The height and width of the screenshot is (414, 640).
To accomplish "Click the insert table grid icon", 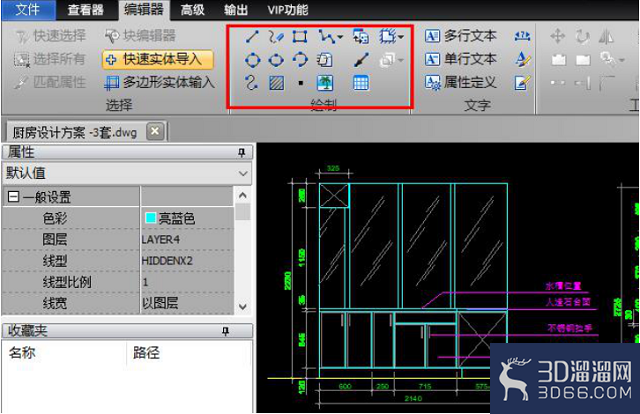I will point(361,83).
